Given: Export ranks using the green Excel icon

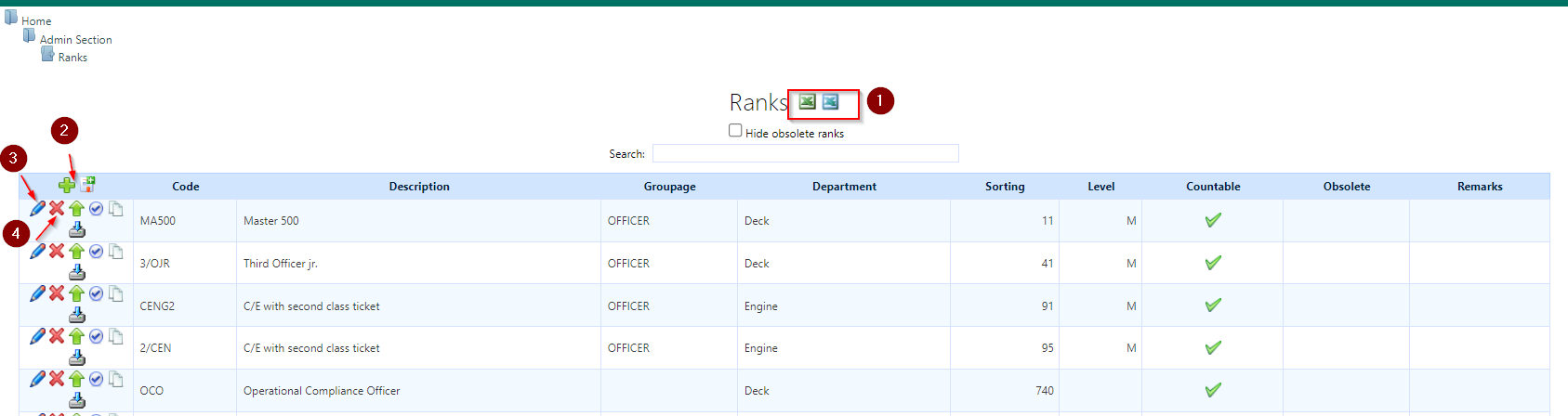Looking at the screenshot, I should tap(807, 101).
